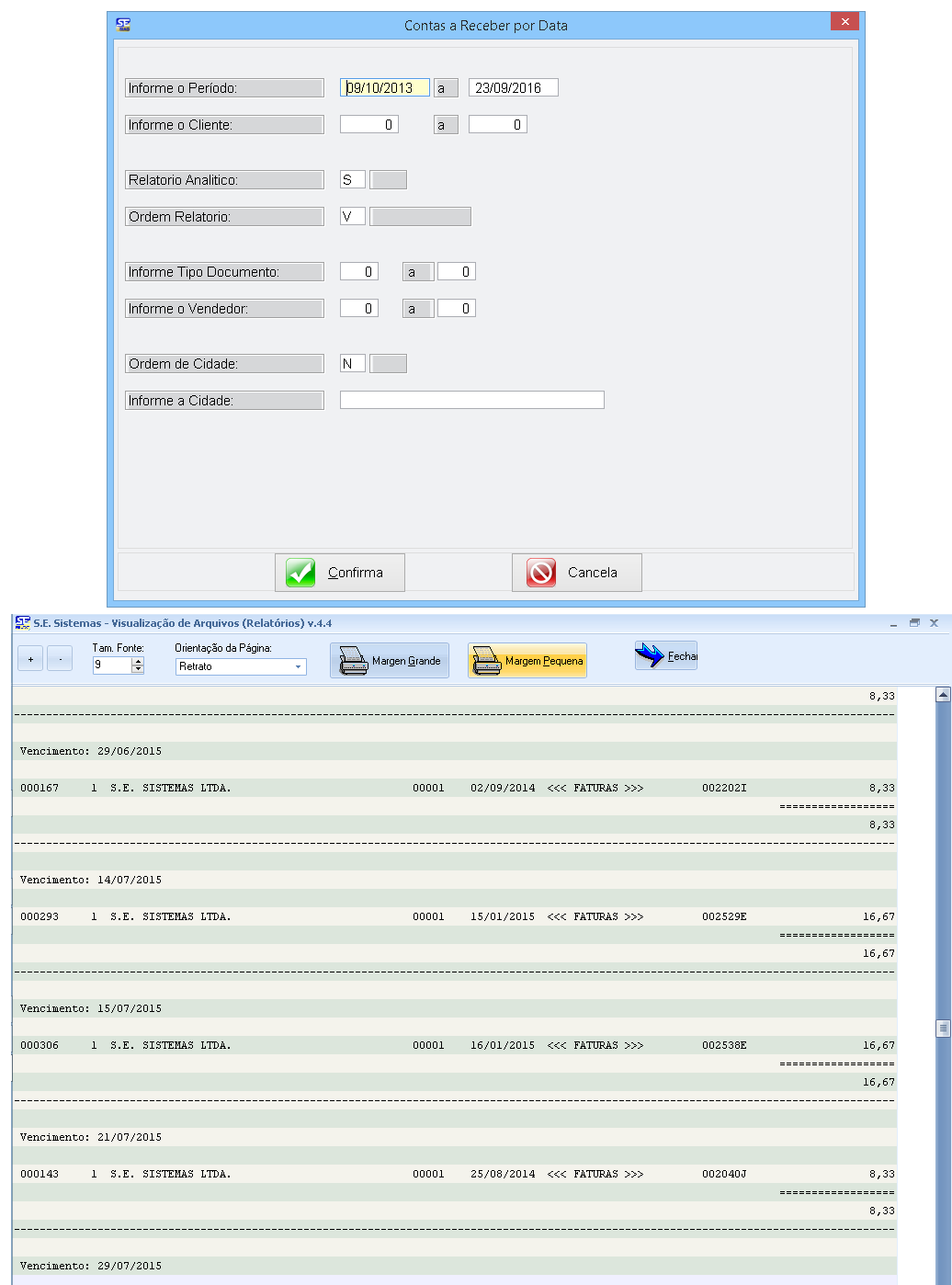Click the Margem Pequena printer icon
Viewport: 952px width, 1285px height.
pos(486,661)
